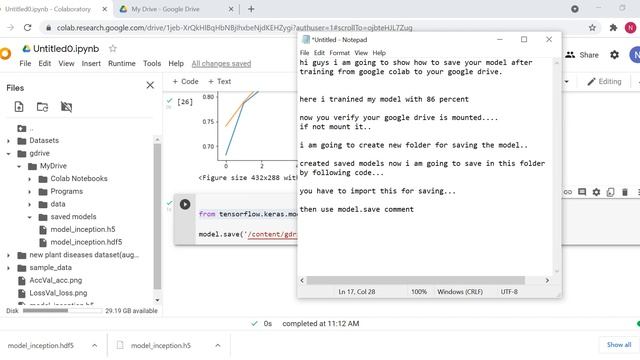Open the Colab Edit menu
Image resolution: width=640 pixels, height=360 pixels.
(45, 63)
